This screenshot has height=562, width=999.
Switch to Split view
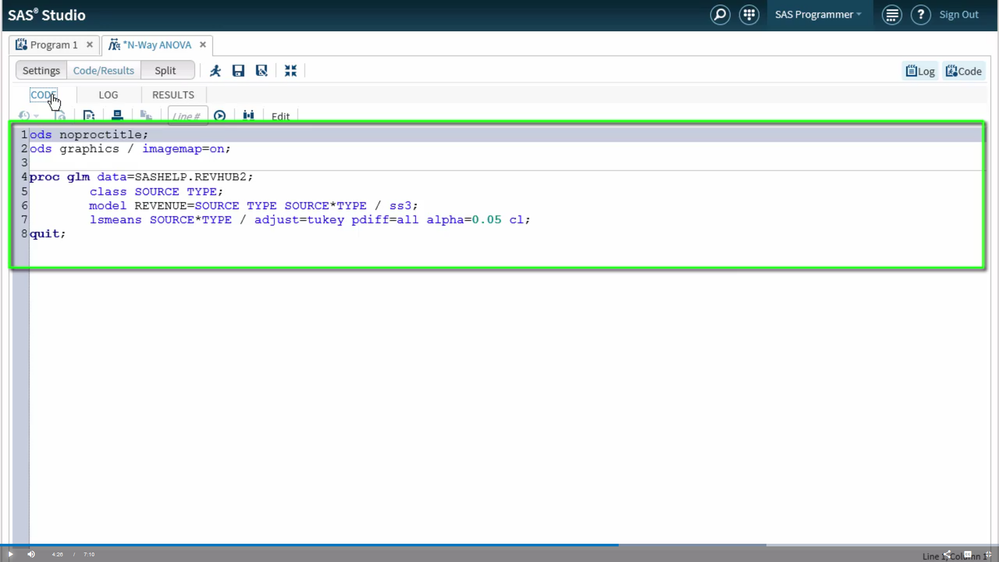pyautogui.click(x=166, y=71)
